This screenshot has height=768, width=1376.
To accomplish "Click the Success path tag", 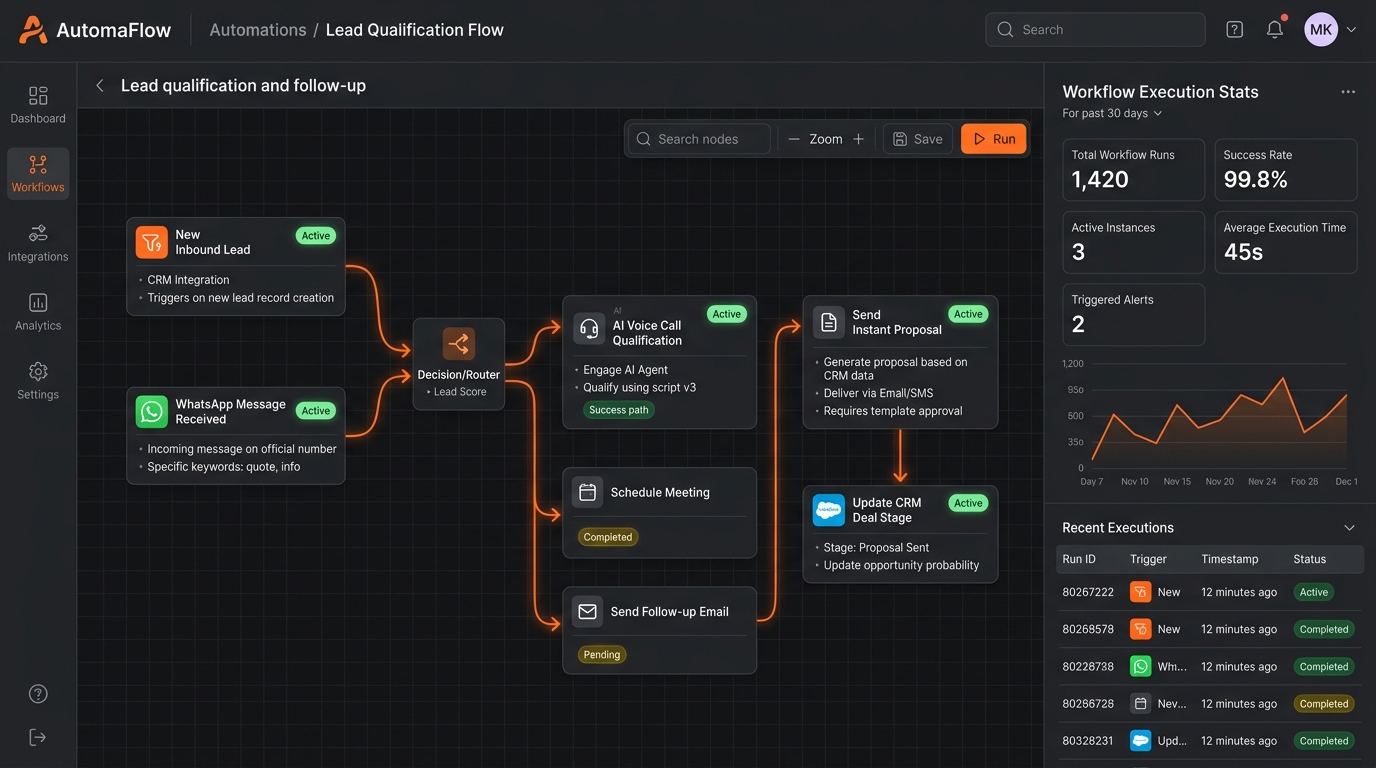I will coord(619,410).
